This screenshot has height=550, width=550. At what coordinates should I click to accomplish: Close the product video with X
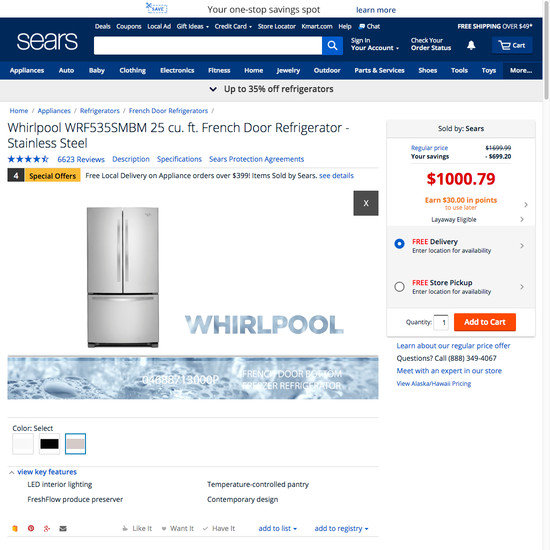coord(366,203)
